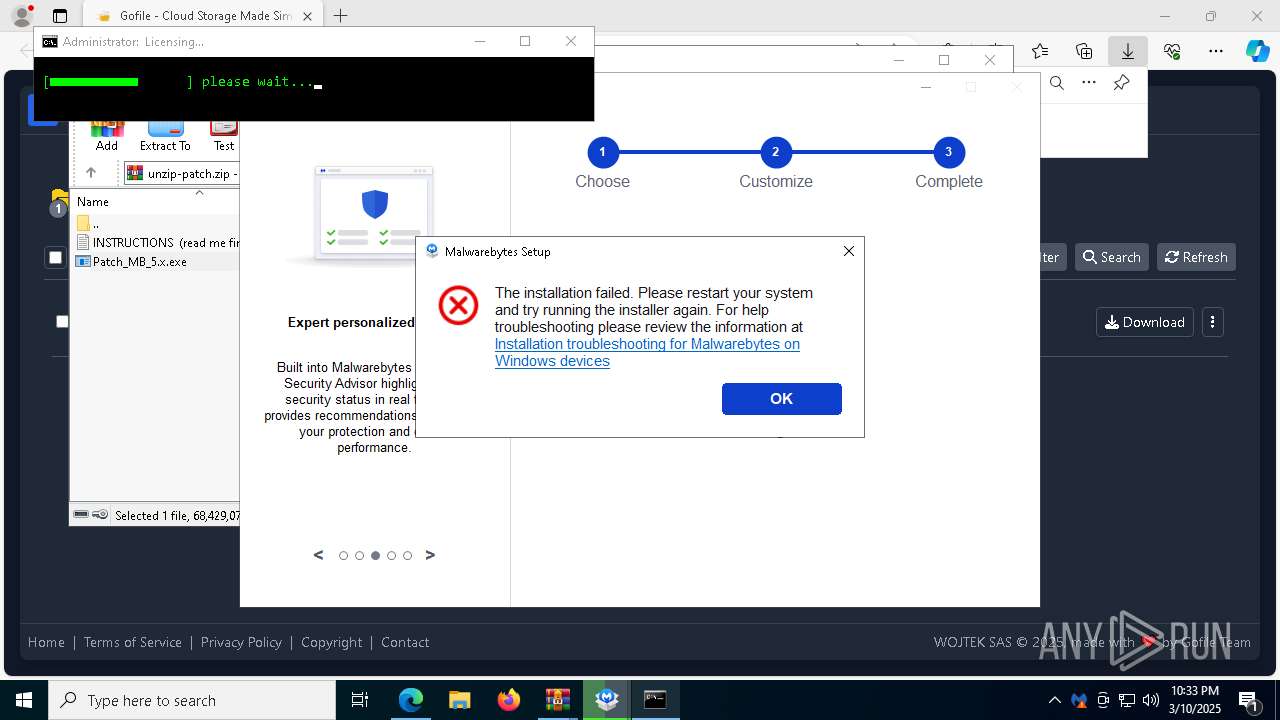Open the three-dot file options menu on Gofile
1280x720 pixels.
pos(1212,322)
